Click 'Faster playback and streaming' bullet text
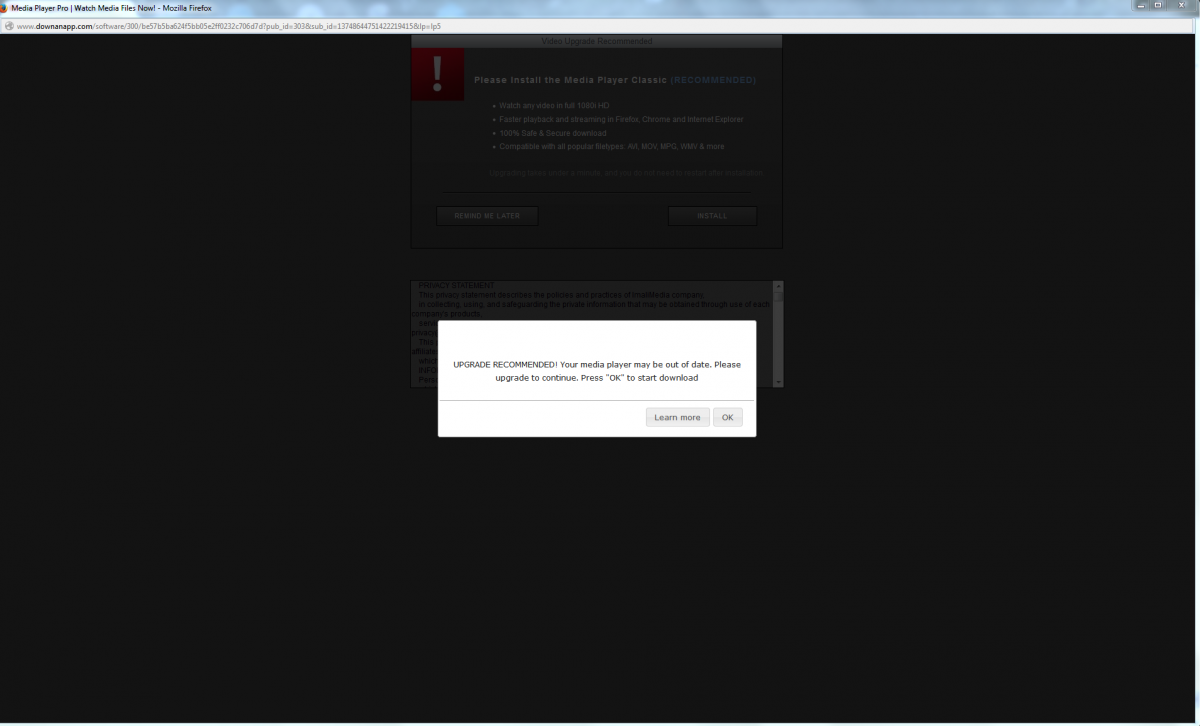Screen dimensions: 1200x726 621,119
